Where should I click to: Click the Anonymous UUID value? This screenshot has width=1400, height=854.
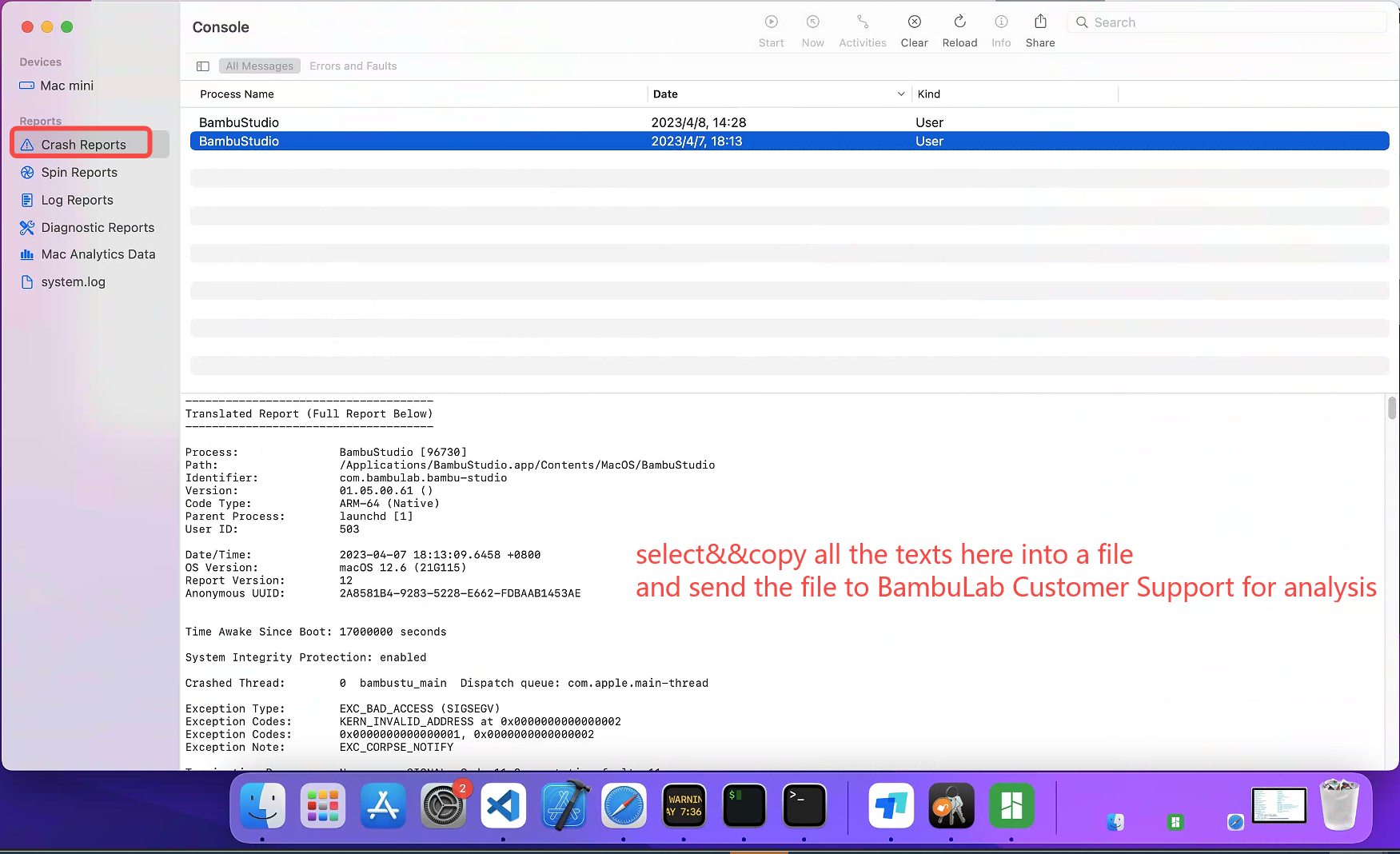pos(460,593)
